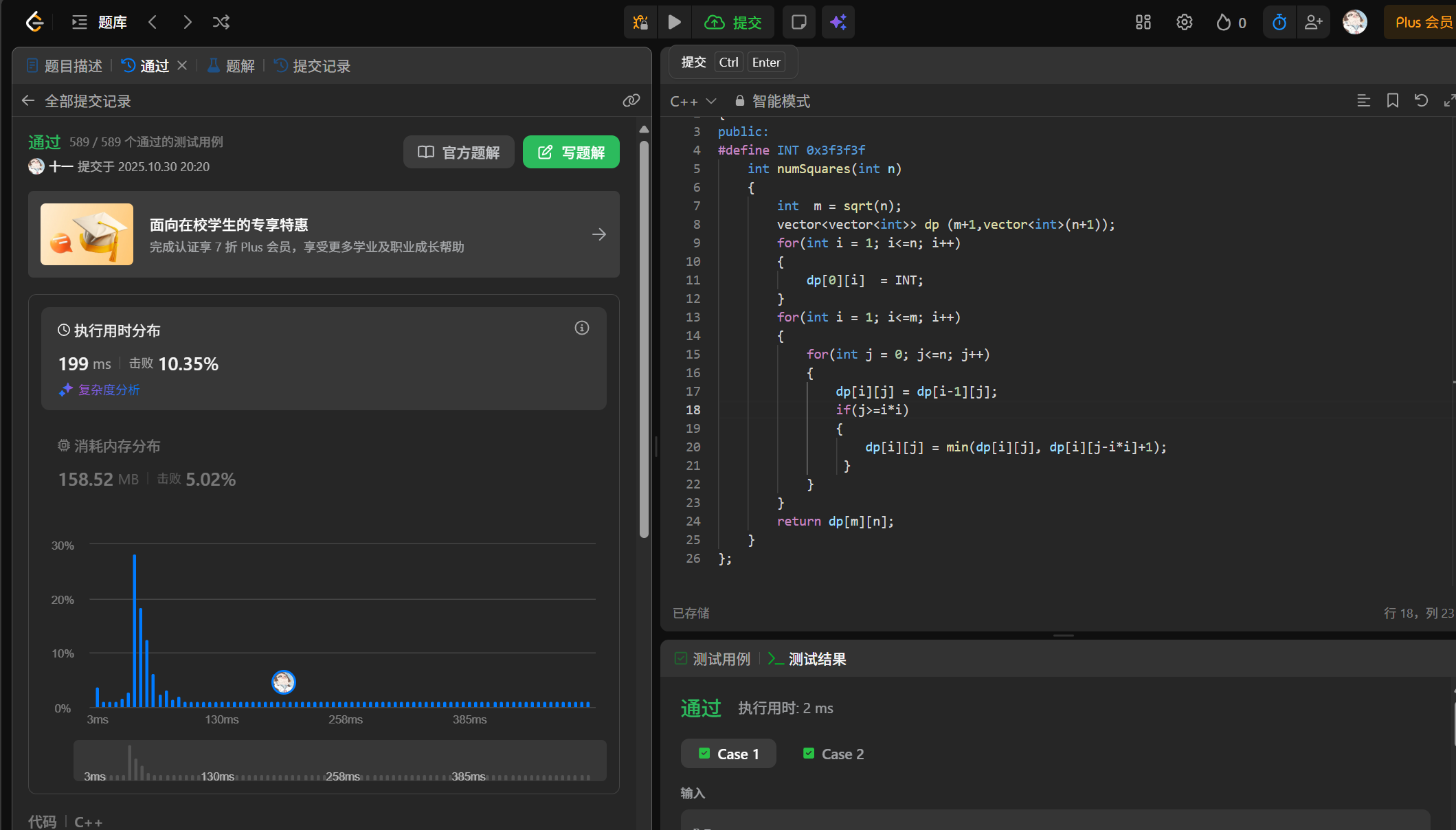The image size is (1456, 830).
Task: Click the debug bug icon
Action: (x=640, y=22)
